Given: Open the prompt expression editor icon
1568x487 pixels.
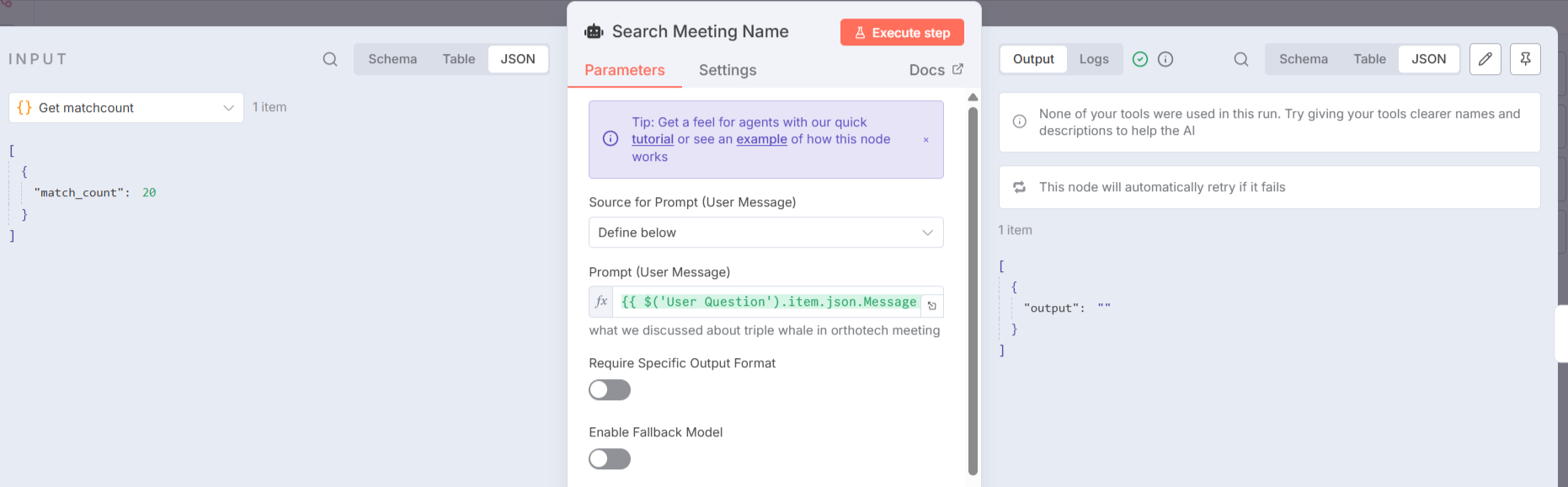Looking at the screenshot, I should (x=932, y=305).
